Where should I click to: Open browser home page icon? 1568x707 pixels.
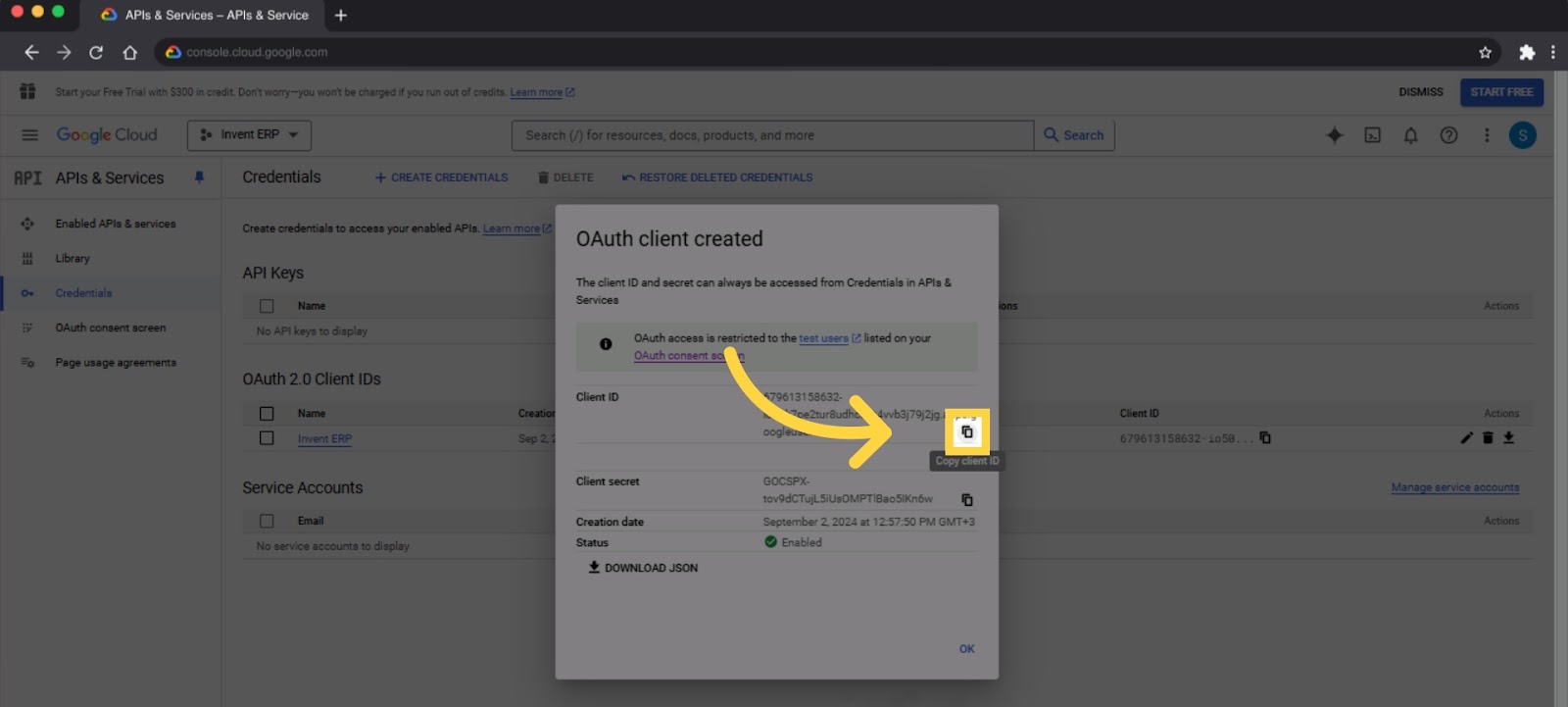129,52
